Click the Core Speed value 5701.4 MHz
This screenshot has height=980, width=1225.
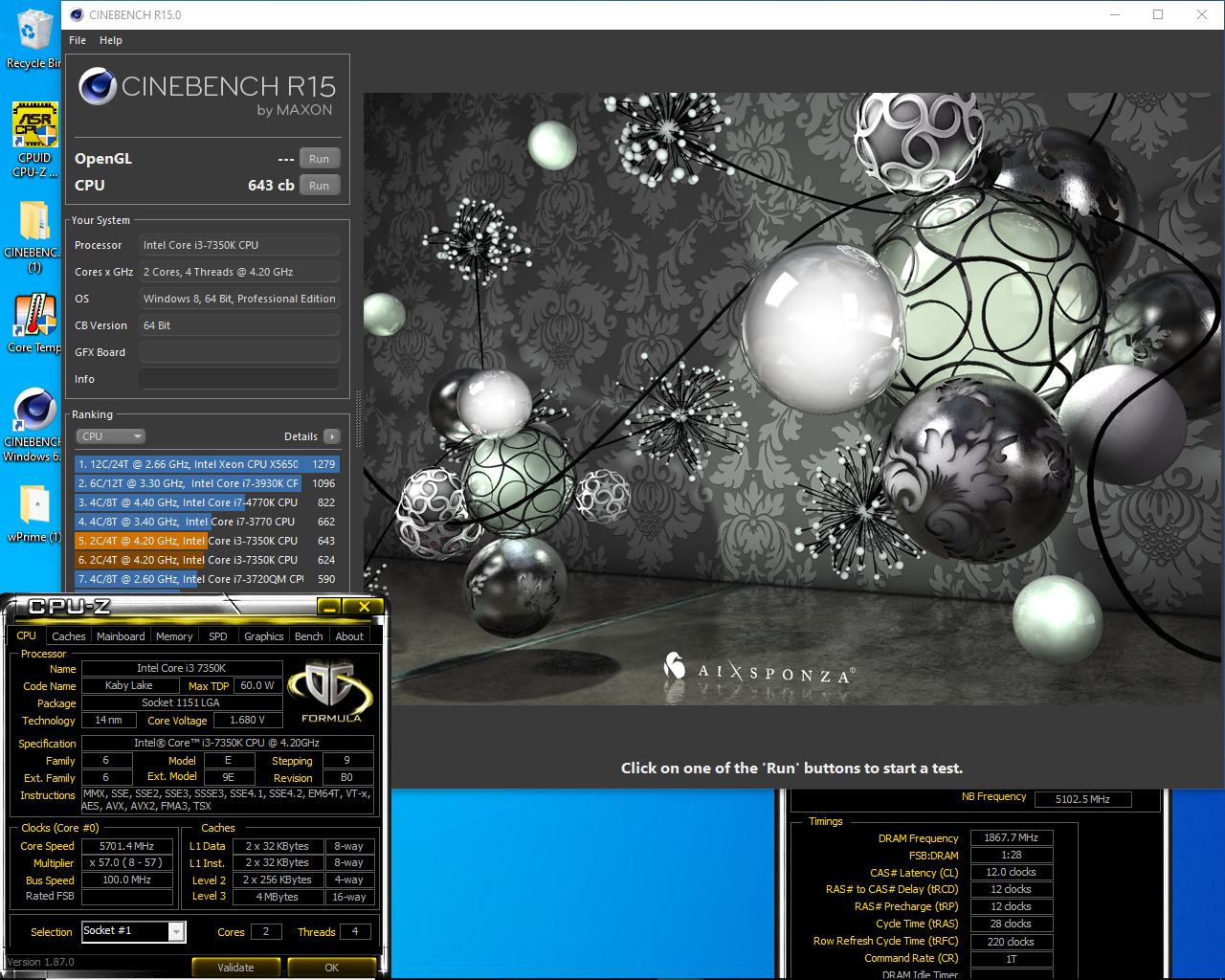click(x=127, y=846)
